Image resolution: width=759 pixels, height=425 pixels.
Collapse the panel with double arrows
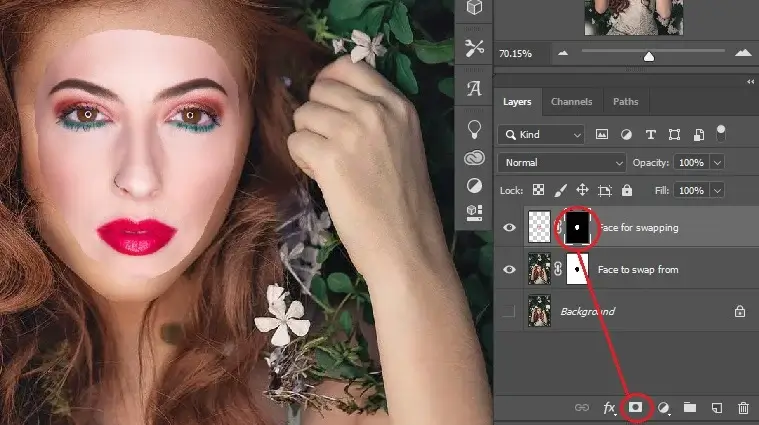750,81
